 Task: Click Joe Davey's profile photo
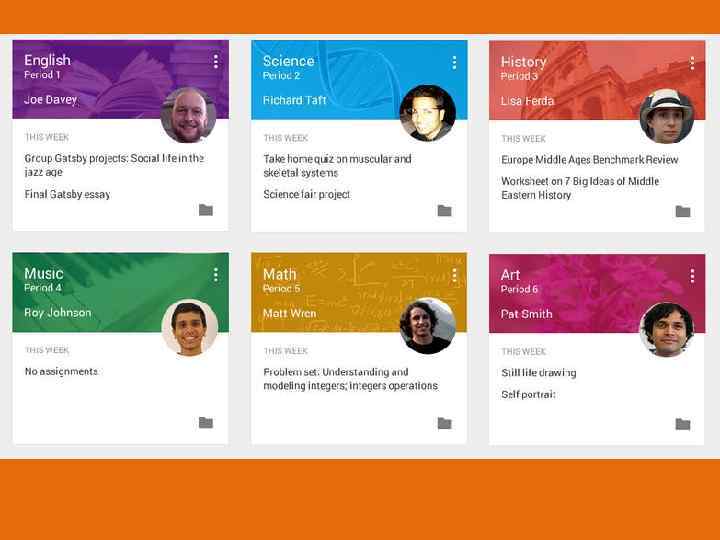pyautogui.click(x=188, y=115)
